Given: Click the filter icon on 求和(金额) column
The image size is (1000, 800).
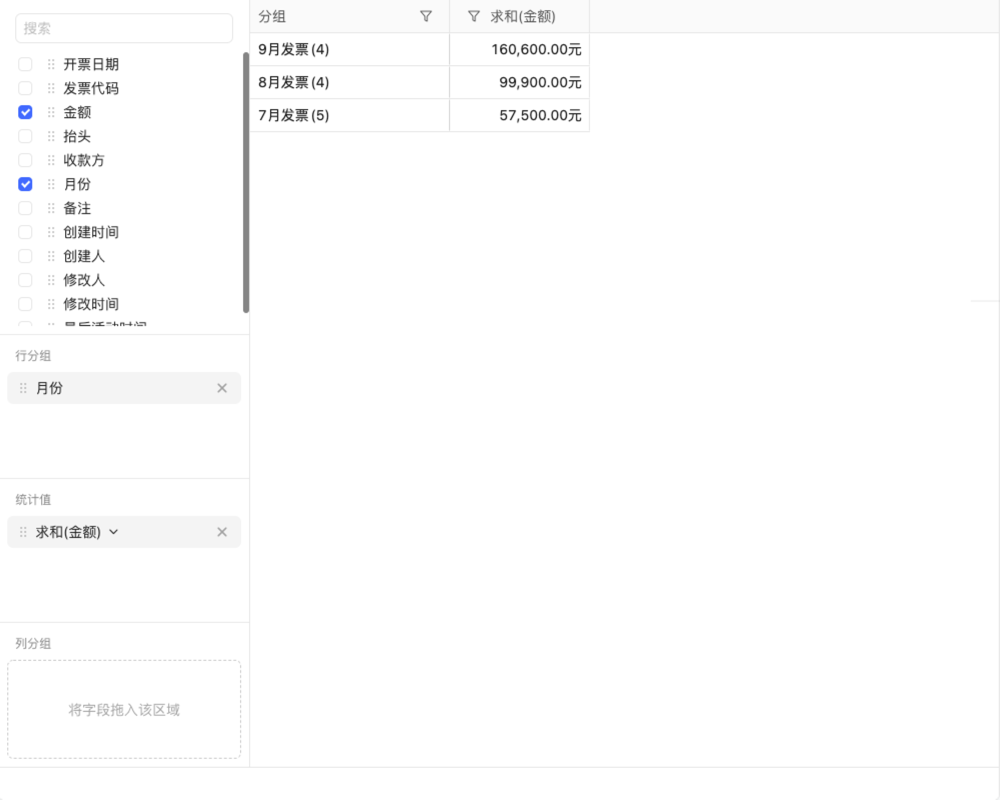Looking at the screenshot, I should pos(470,16).
